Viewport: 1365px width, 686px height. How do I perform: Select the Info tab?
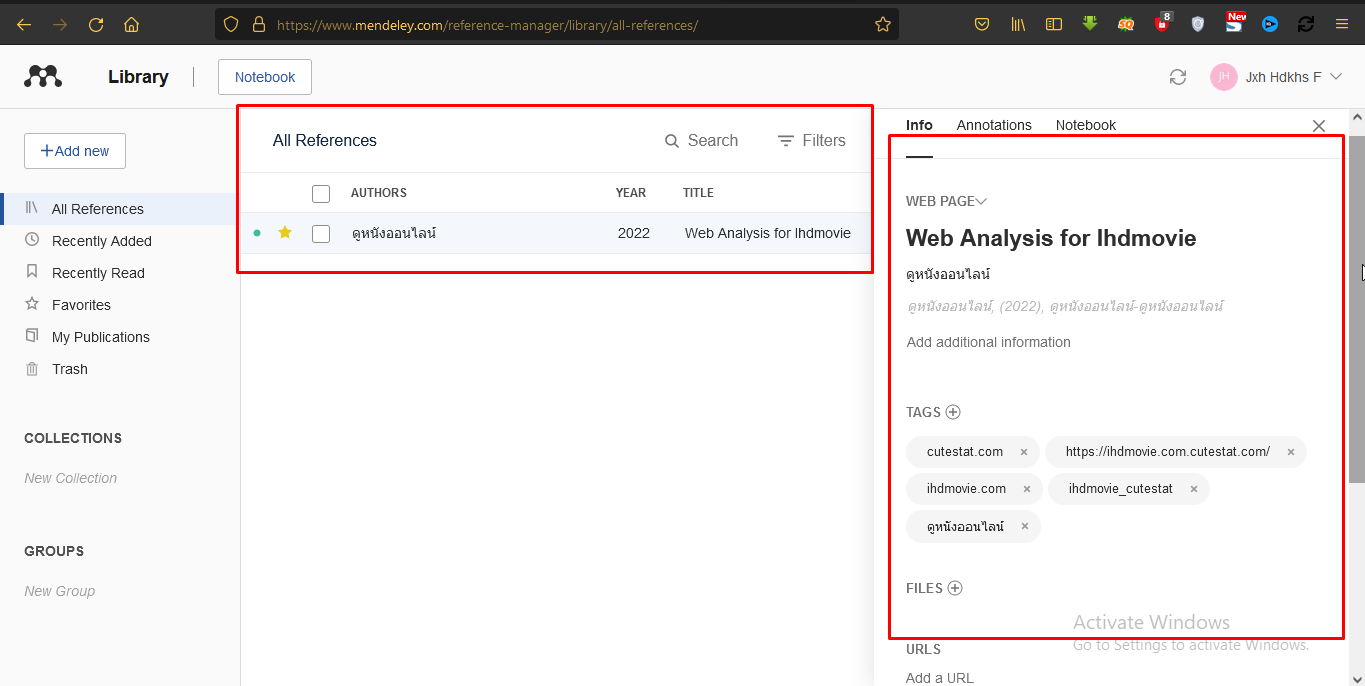[919, 125]
